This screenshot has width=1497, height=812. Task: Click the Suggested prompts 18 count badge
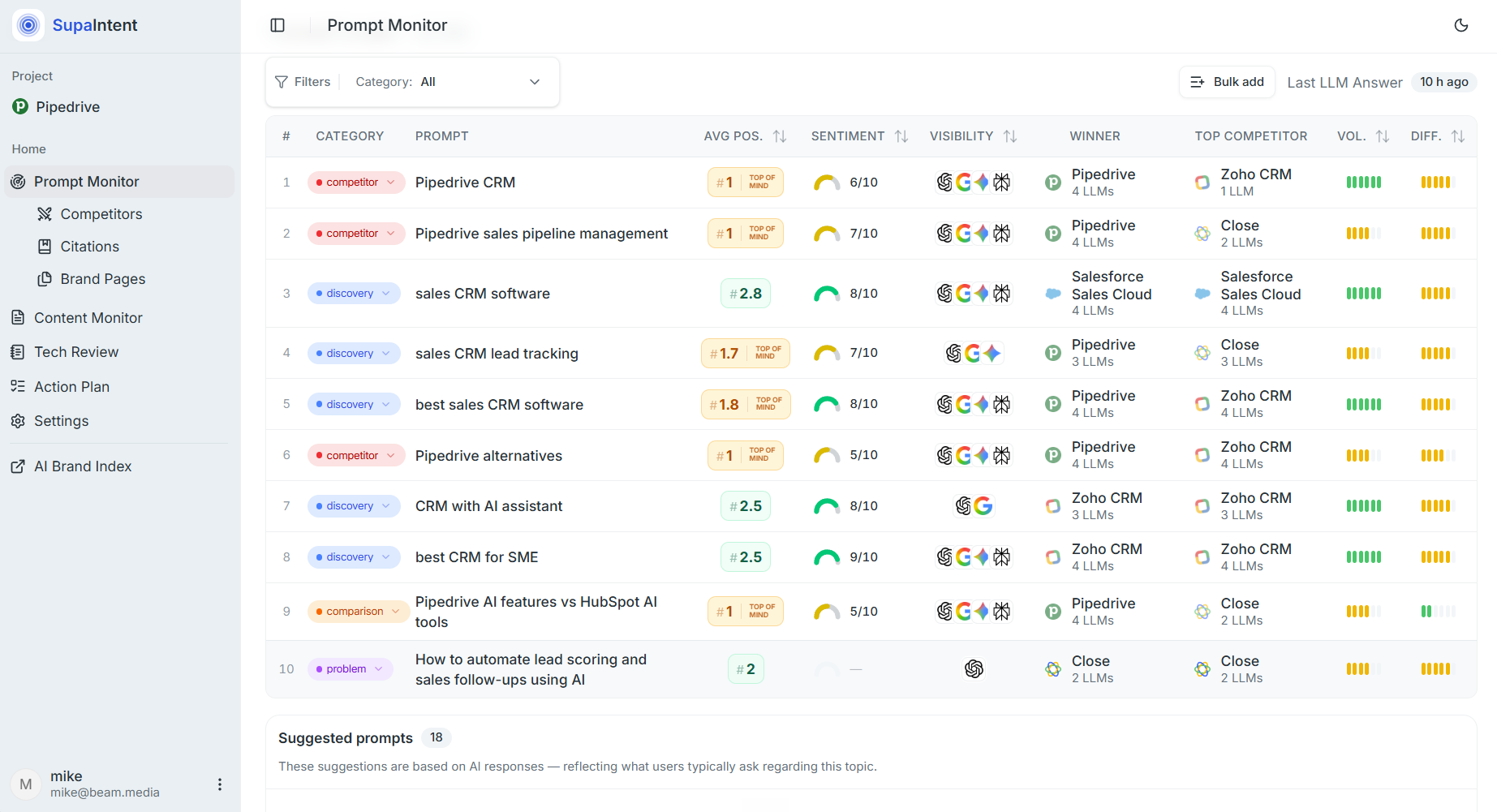point(437,737)
